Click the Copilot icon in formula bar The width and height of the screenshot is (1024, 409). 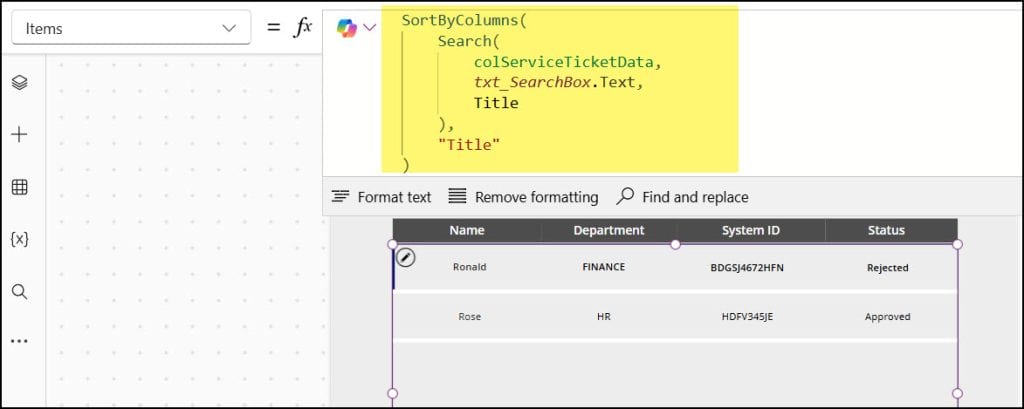pyautogui.click(x=347, y=28)
